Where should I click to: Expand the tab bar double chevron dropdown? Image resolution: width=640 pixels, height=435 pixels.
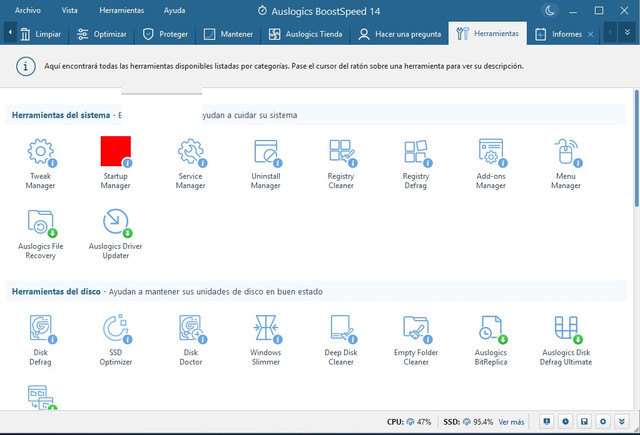[x=627, y=33]
